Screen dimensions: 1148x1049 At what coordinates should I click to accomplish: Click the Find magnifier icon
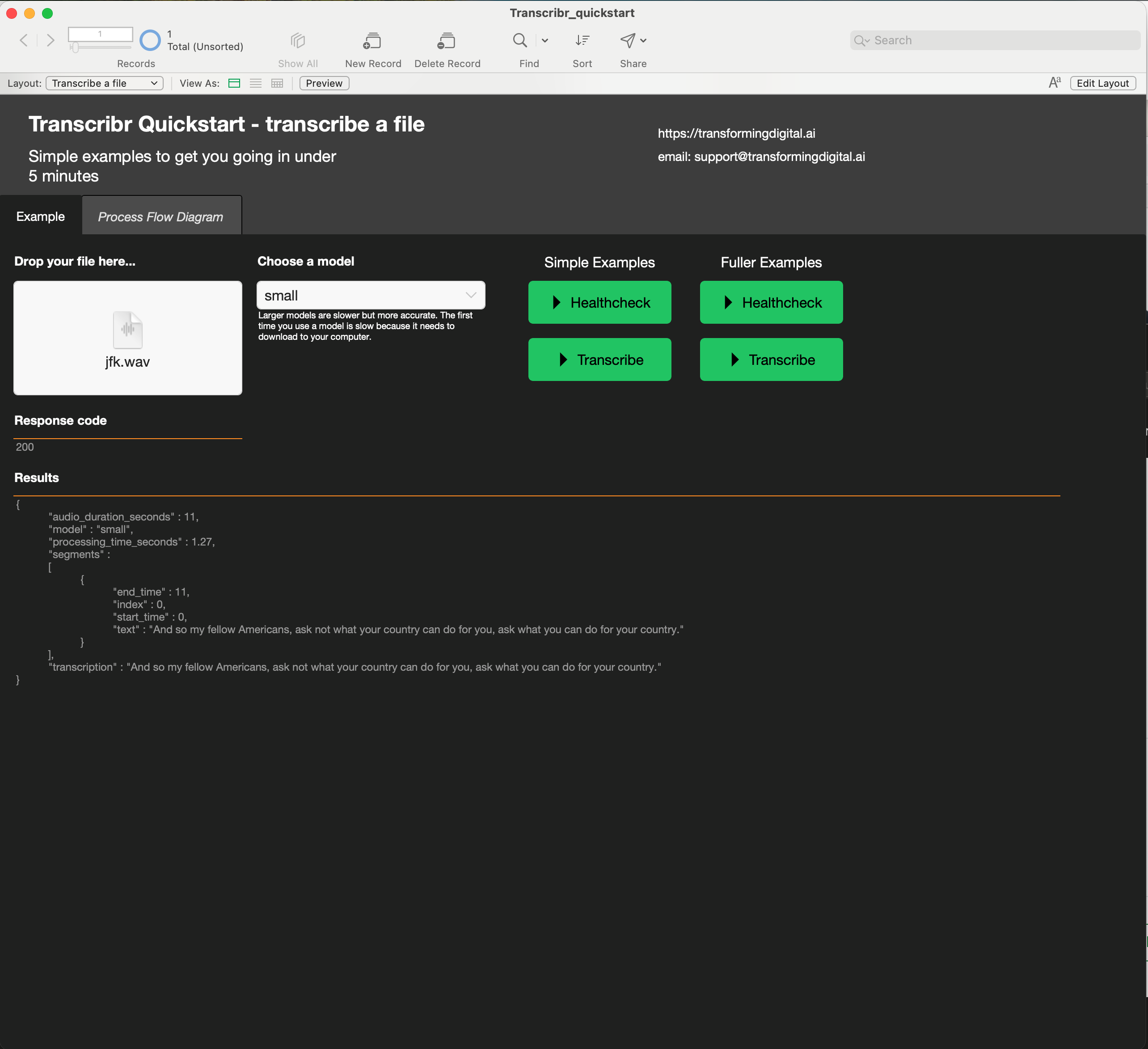pos(519,40)
